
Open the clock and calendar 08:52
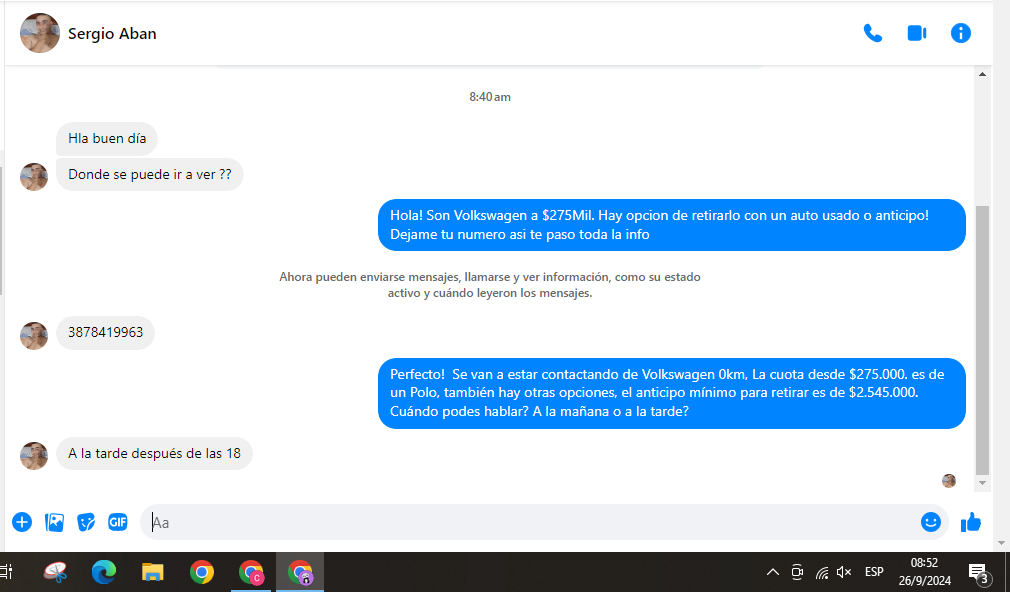pyautogui.click(x=924, y=572)
